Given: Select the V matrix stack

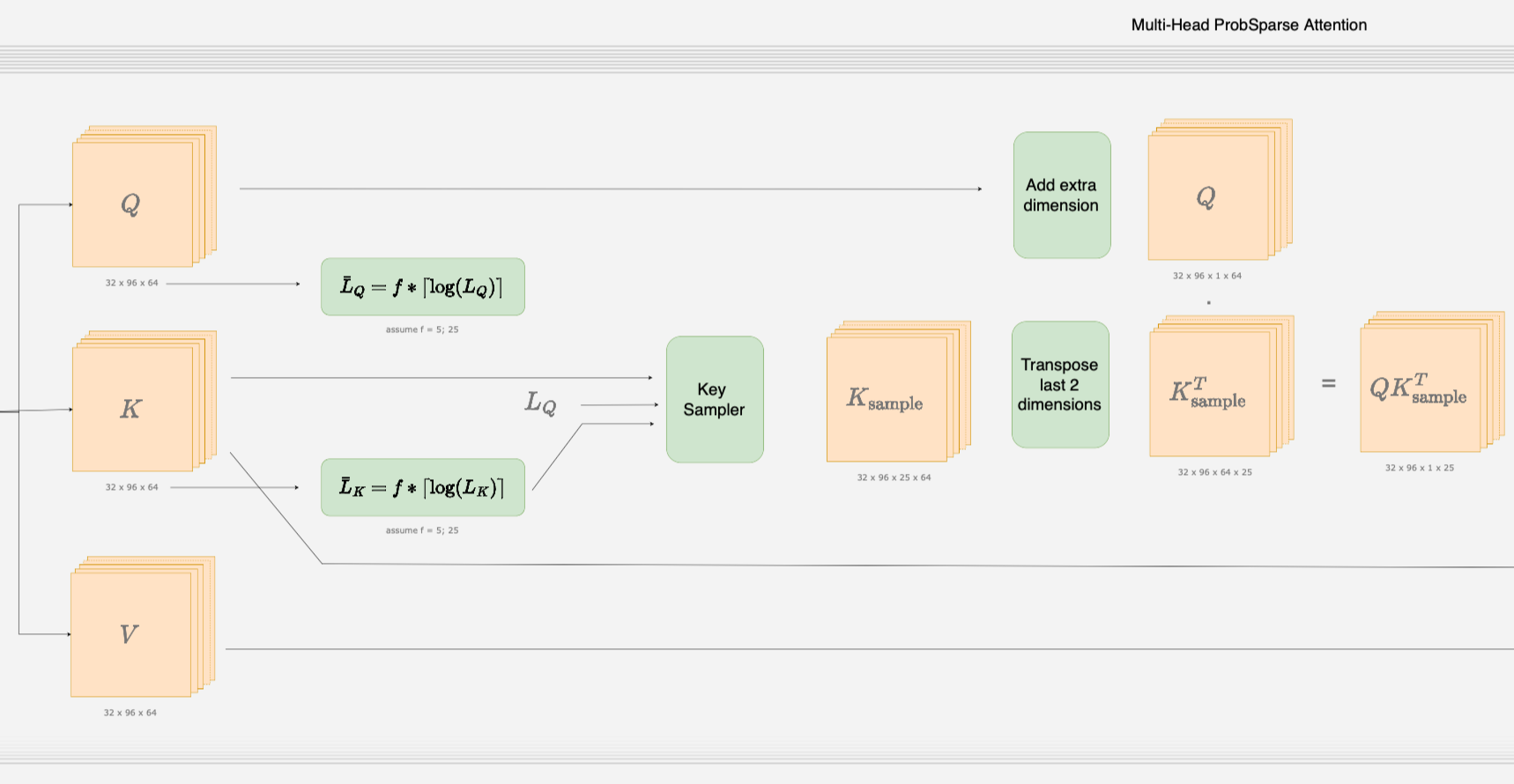Looking at the screenshot, I should [x=131, y=633].
